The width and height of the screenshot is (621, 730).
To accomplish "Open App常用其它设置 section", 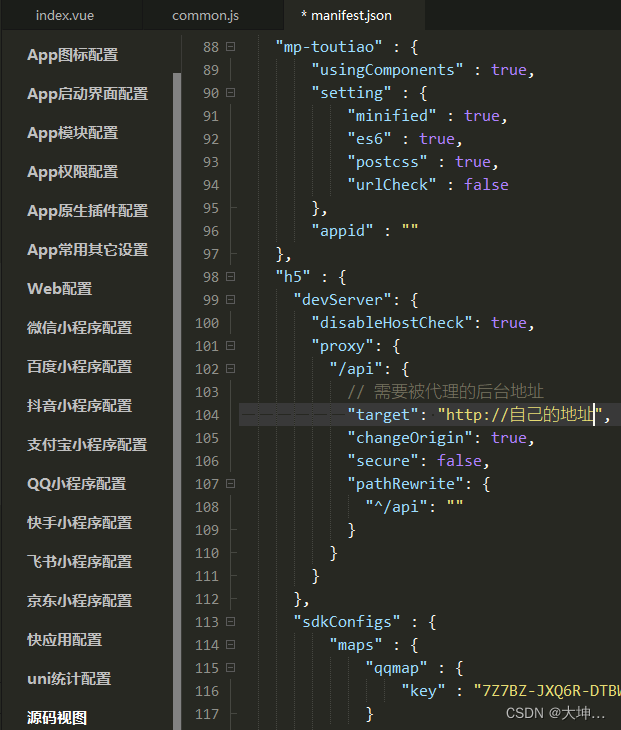I will coord(88,250).
